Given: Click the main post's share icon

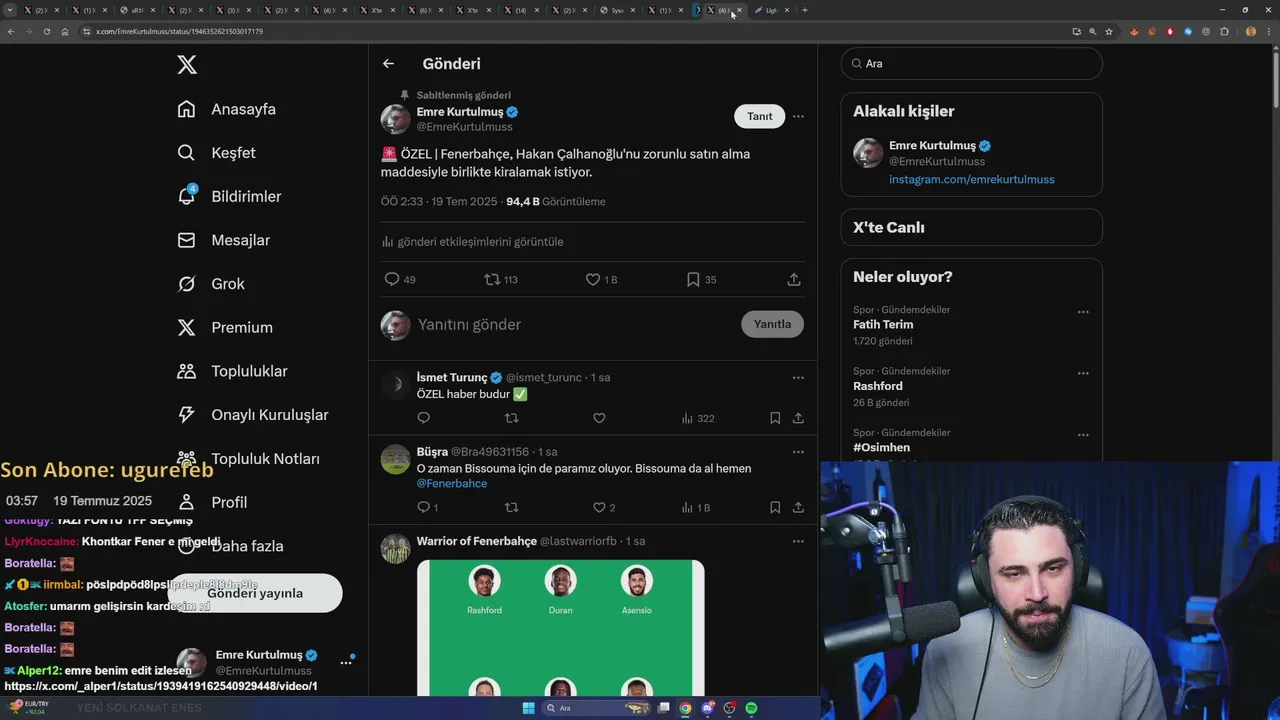Looking at the screenshot, I should pos(794,280).
